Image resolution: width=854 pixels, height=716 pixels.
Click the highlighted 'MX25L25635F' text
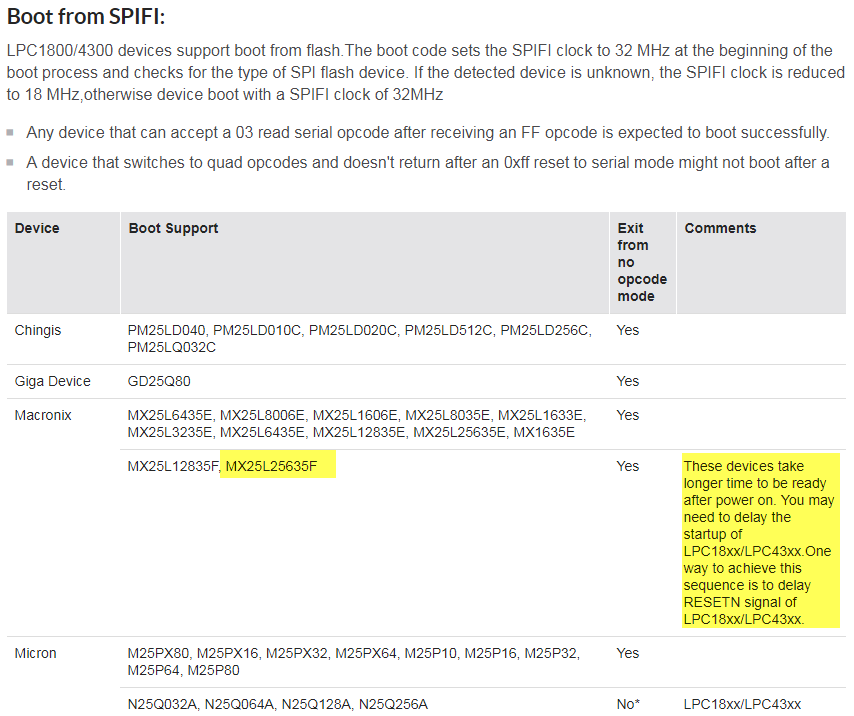[271, 466]
